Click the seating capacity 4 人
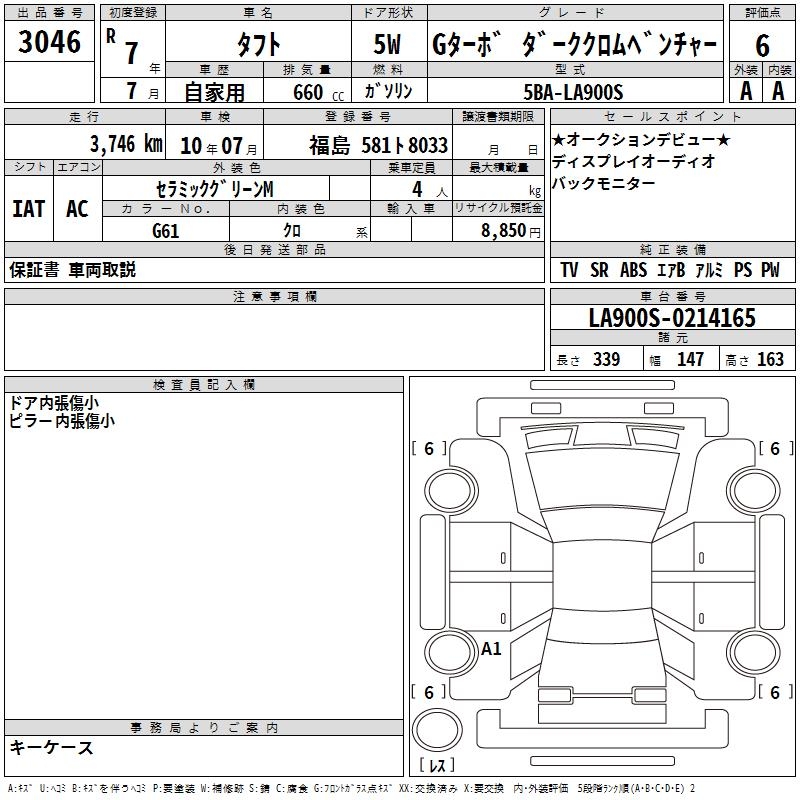 click(x=430, y=190)
